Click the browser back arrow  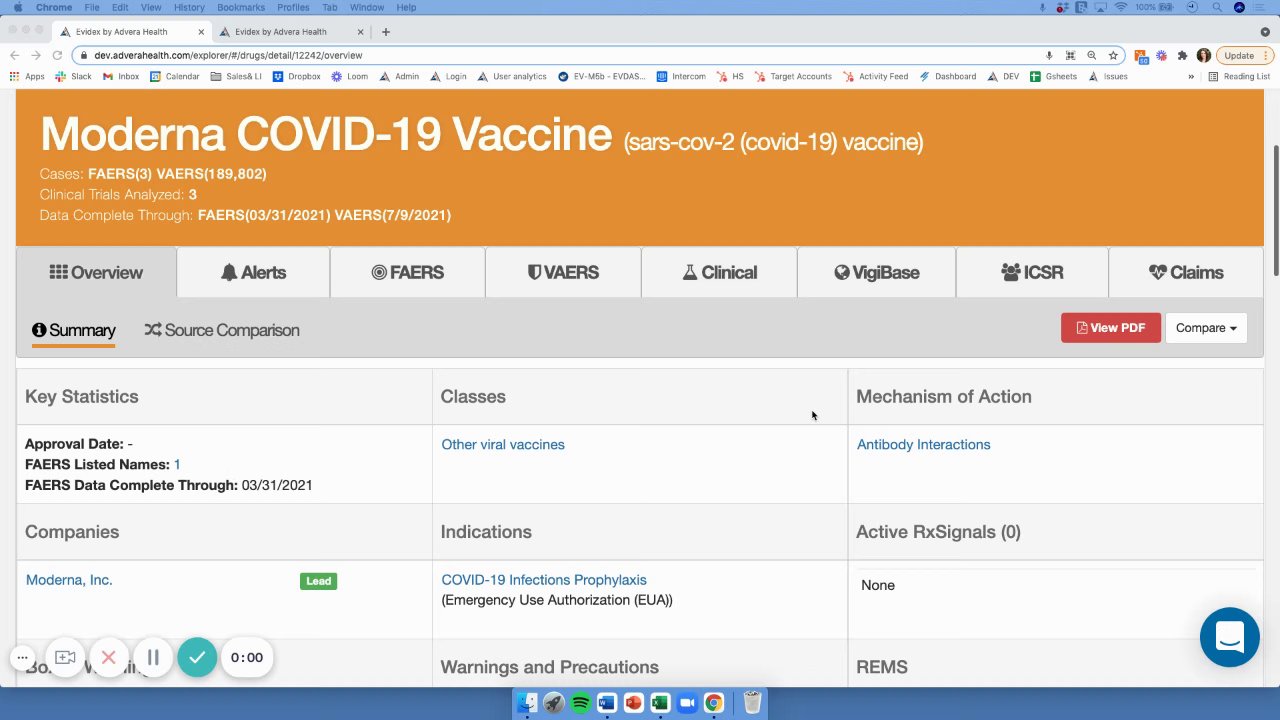[15, 55]
